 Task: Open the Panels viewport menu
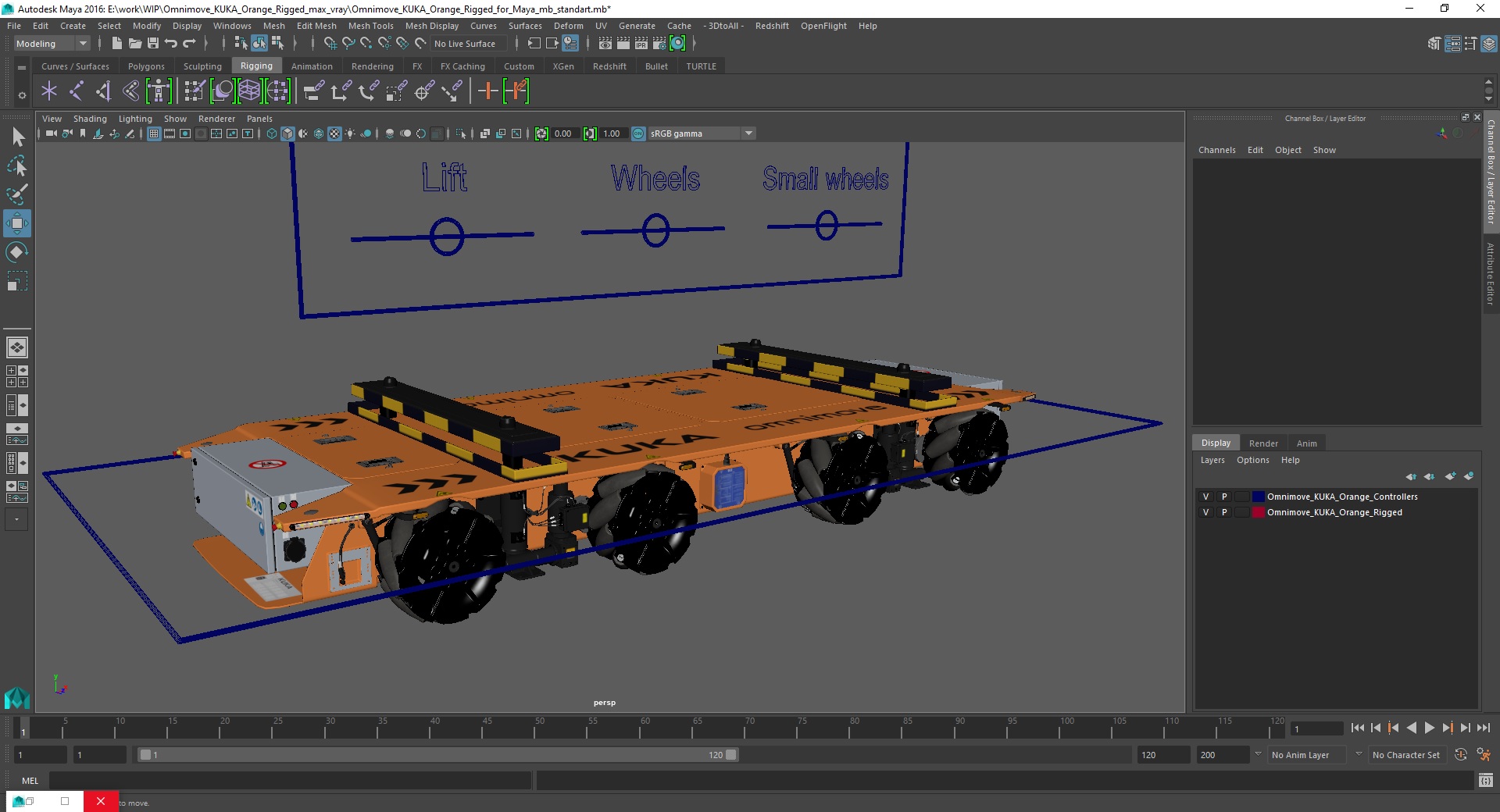click(x=259, y=119)
